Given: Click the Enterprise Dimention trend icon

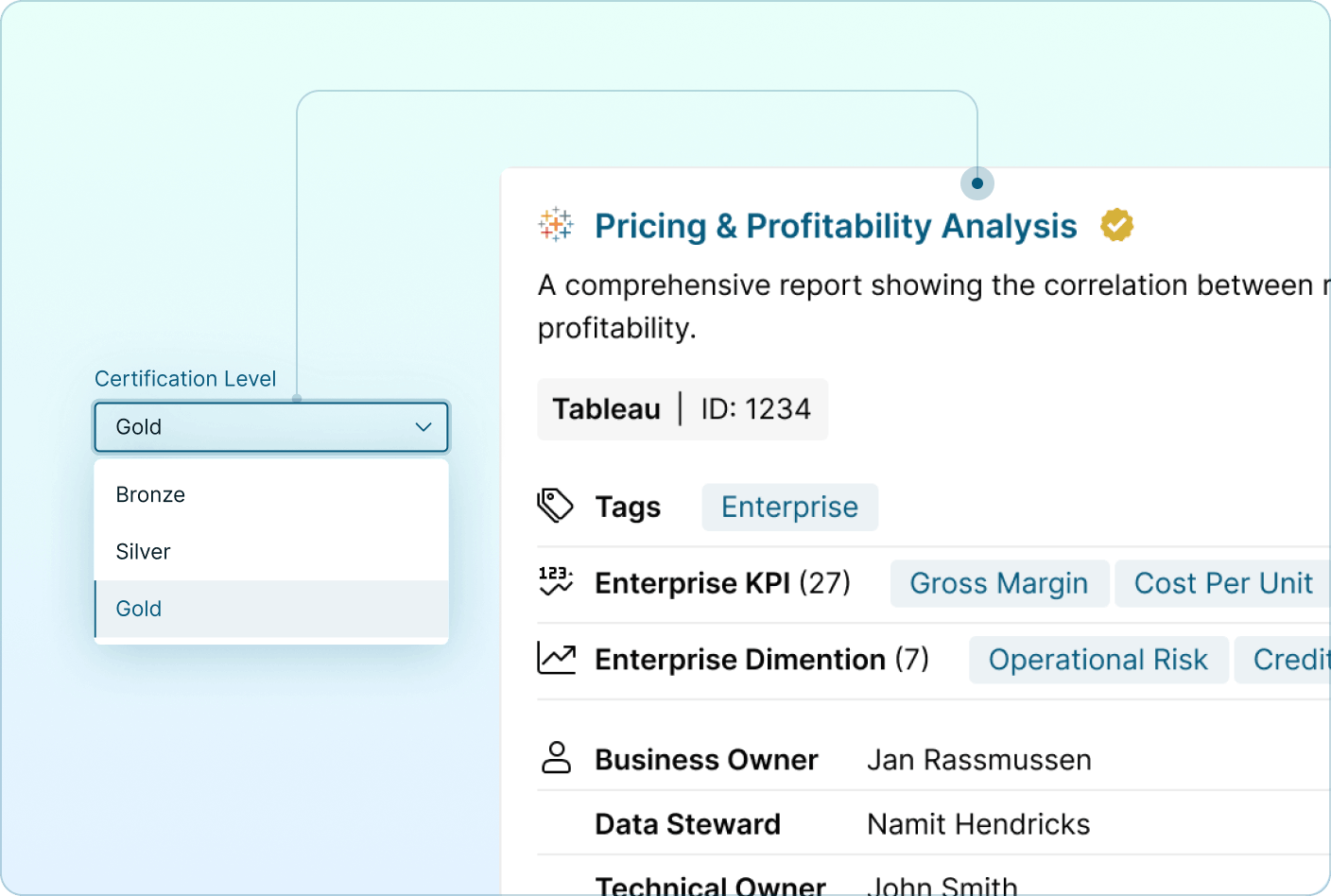Looking at the screenshot, I should pyautogui.click(x=556, y=659).
